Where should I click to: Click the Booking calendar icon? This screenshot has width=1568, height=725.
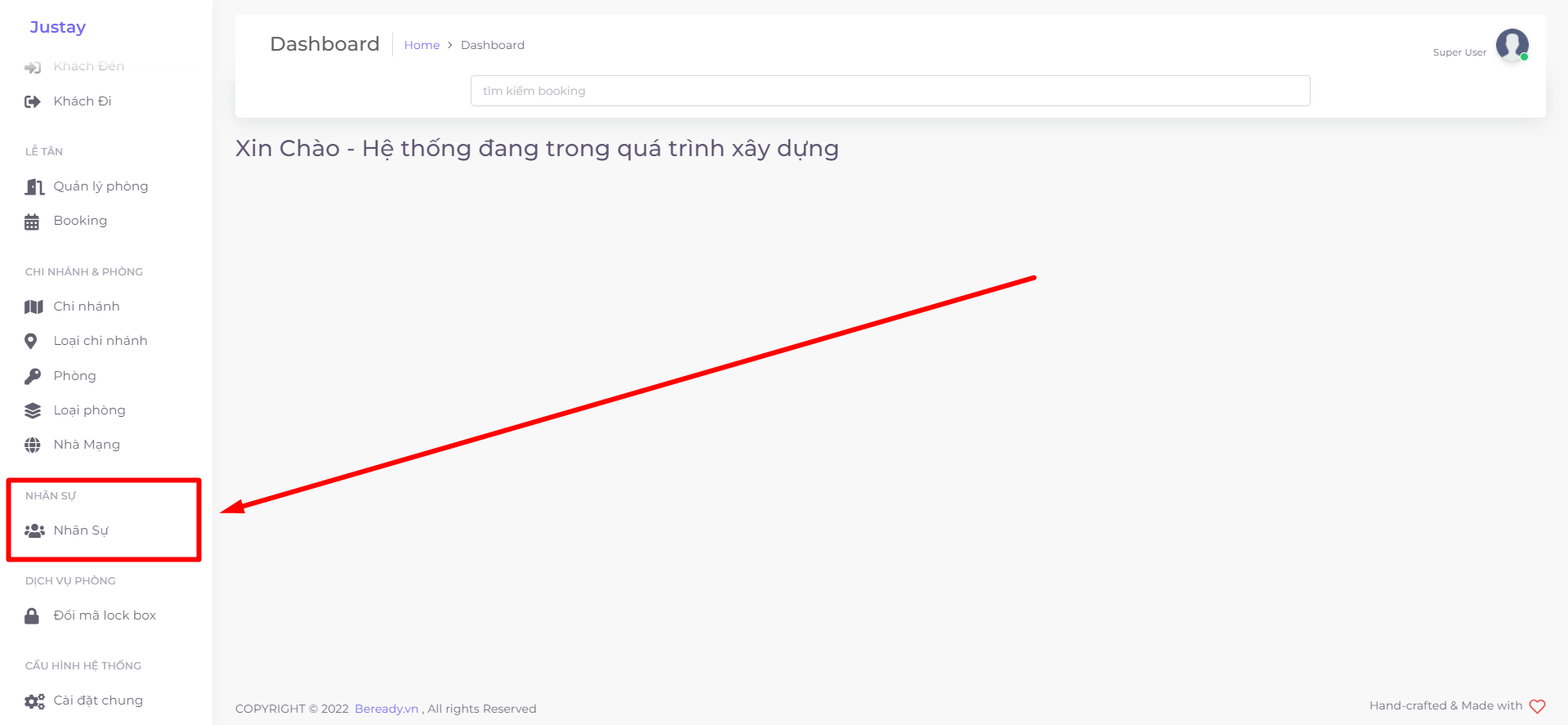point(32,222)
